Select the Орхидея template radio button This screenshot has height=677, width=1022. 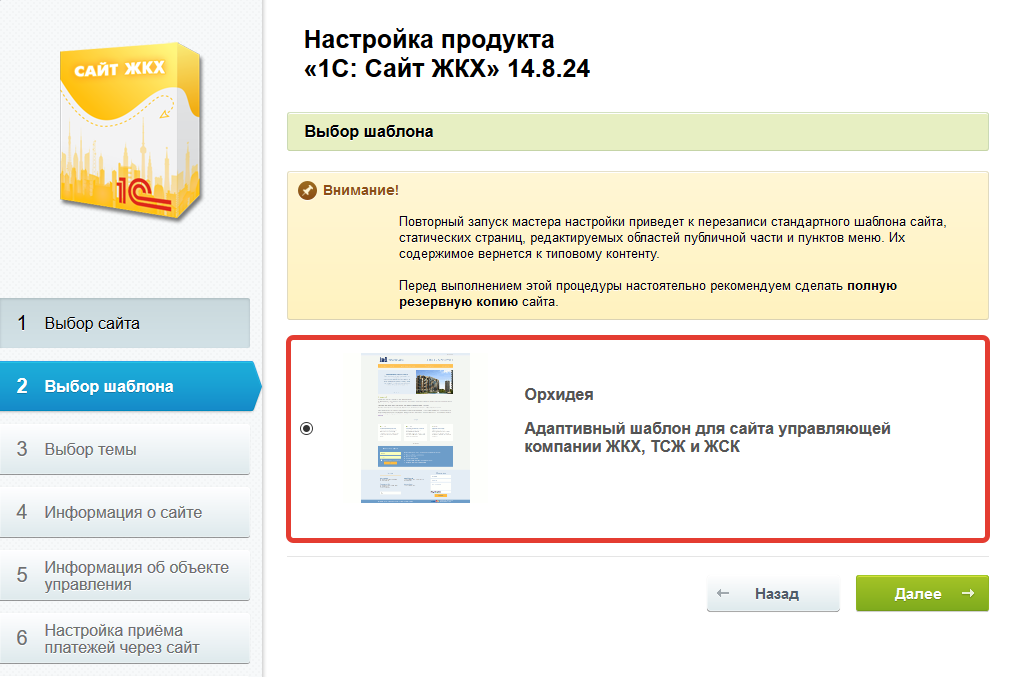[306, 428]
